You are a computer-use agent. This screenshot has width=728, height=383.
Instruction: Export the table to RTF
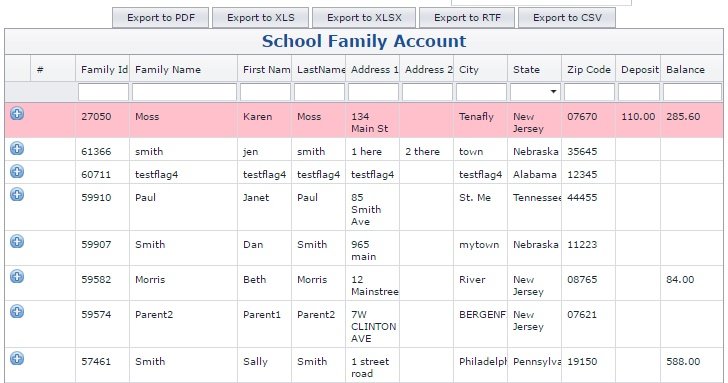[x=467, y=18]
